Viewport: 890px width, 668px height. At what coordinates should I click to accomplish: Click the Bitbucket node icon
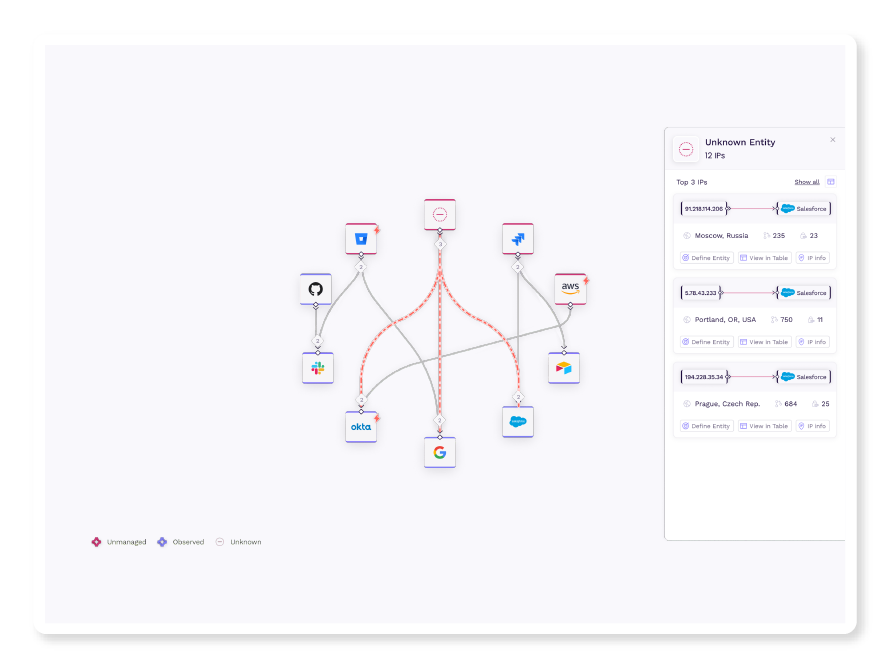pyautogui.click(x=361, y=239)
